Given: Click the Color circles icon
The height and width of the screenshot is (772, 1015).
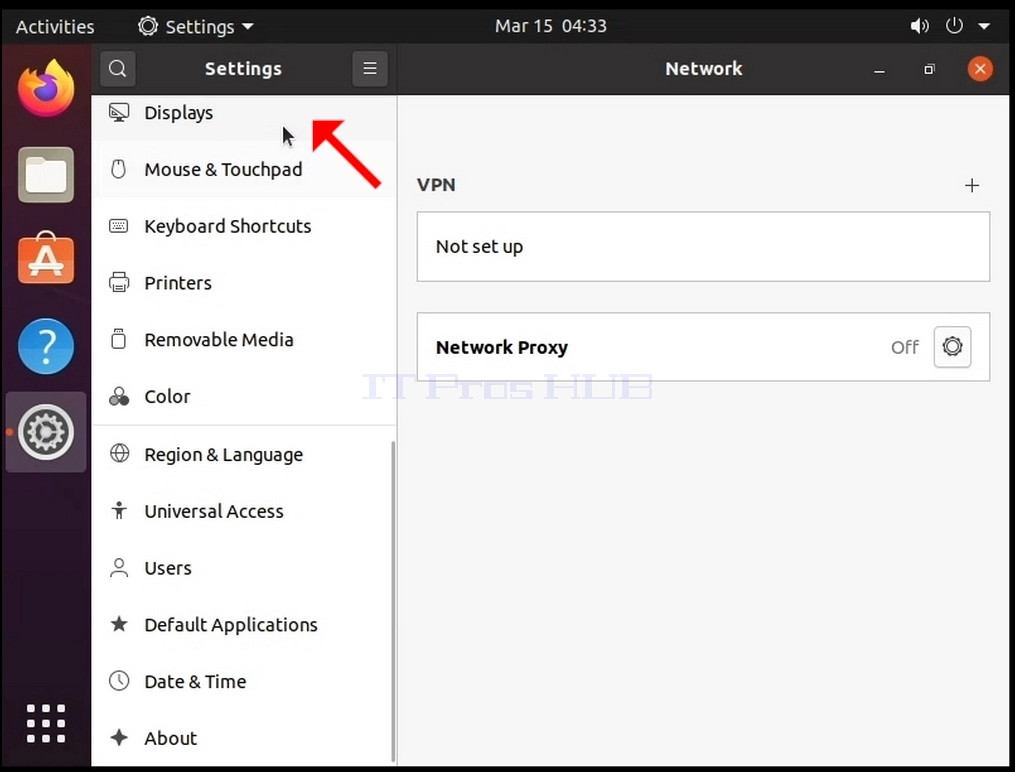Looking at the screenshot, I should 118,396.
